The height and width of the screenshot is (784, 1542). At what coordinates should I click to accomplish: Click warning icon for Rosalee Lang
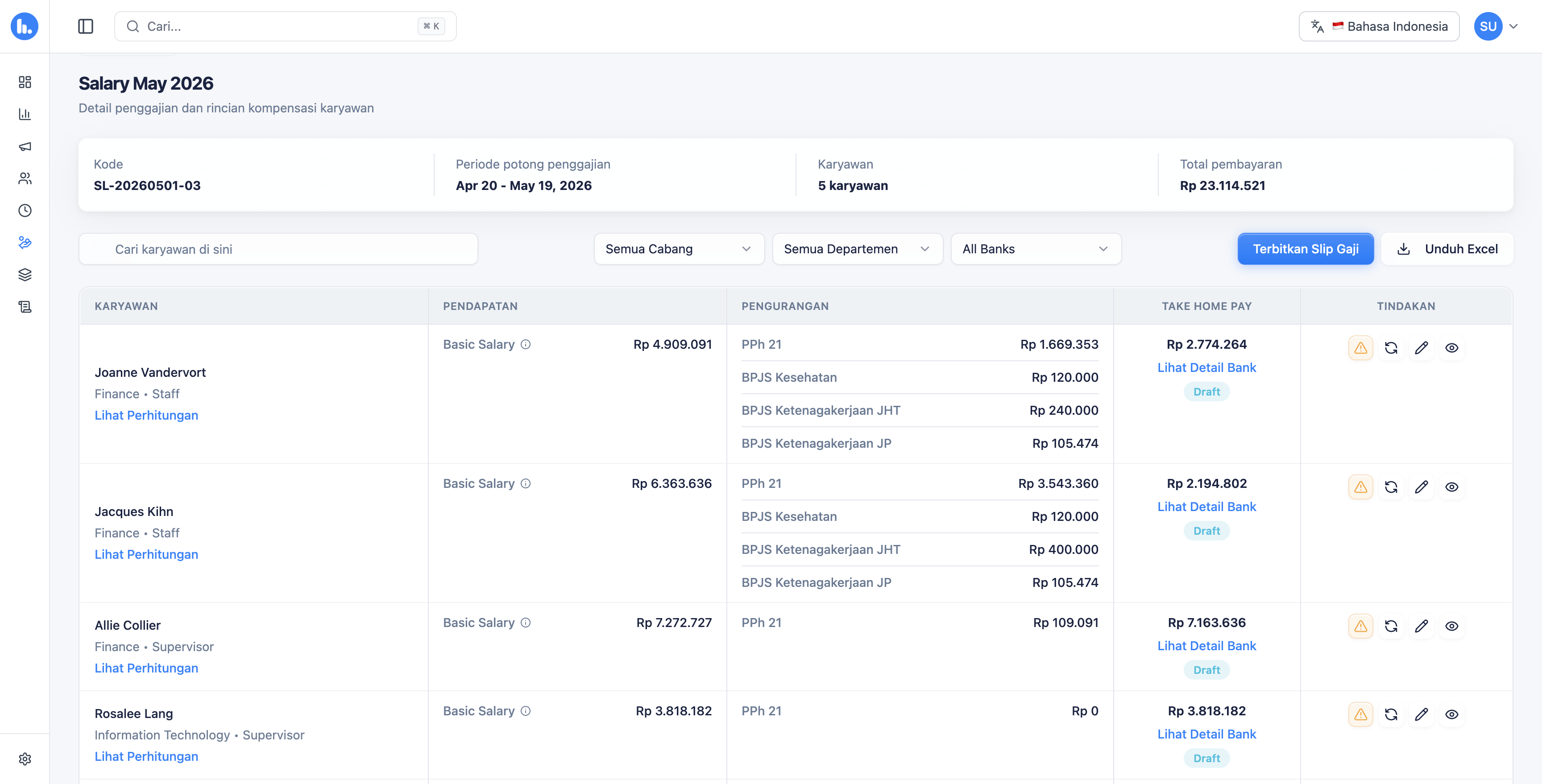pyautogui.click(x=1360, y=714)
